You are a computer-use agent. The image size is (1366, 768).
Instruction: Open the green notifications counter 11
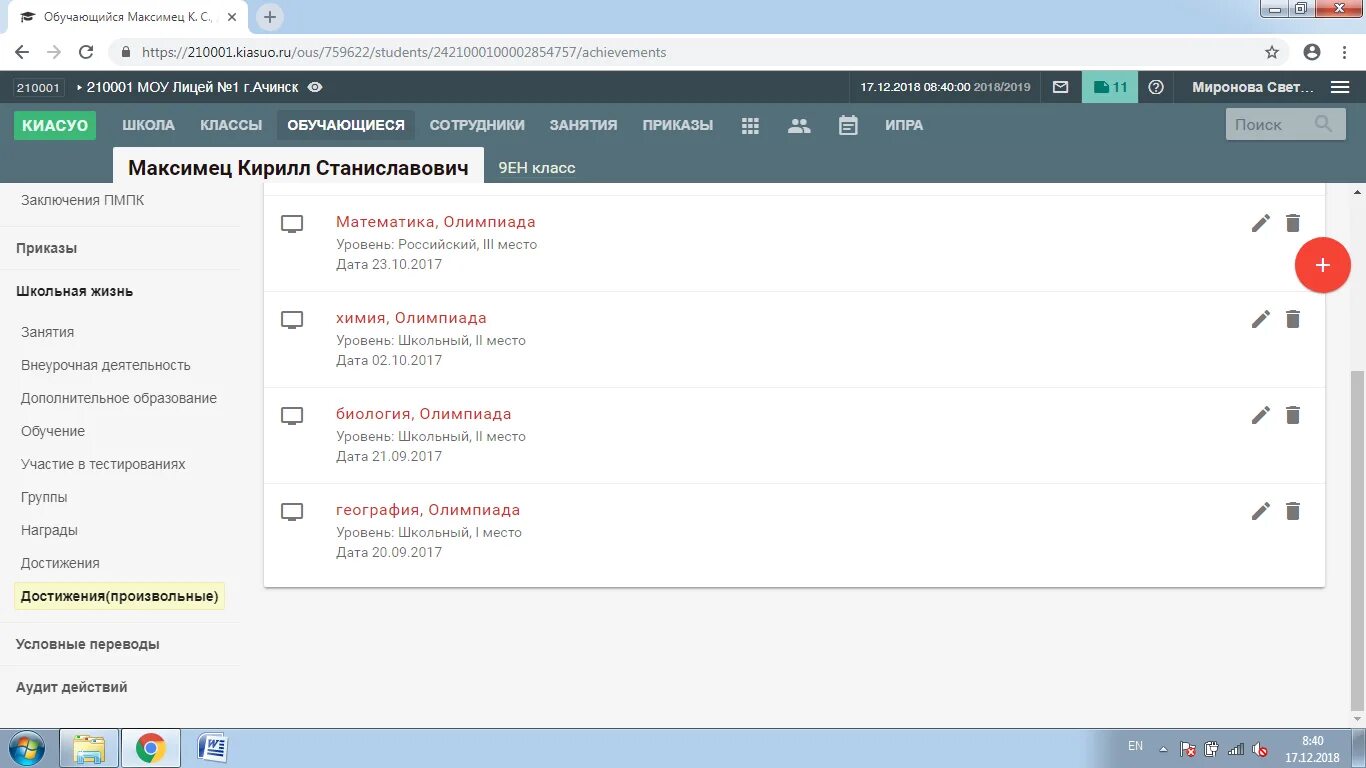pyautogui.click(x=1110, y=87)
